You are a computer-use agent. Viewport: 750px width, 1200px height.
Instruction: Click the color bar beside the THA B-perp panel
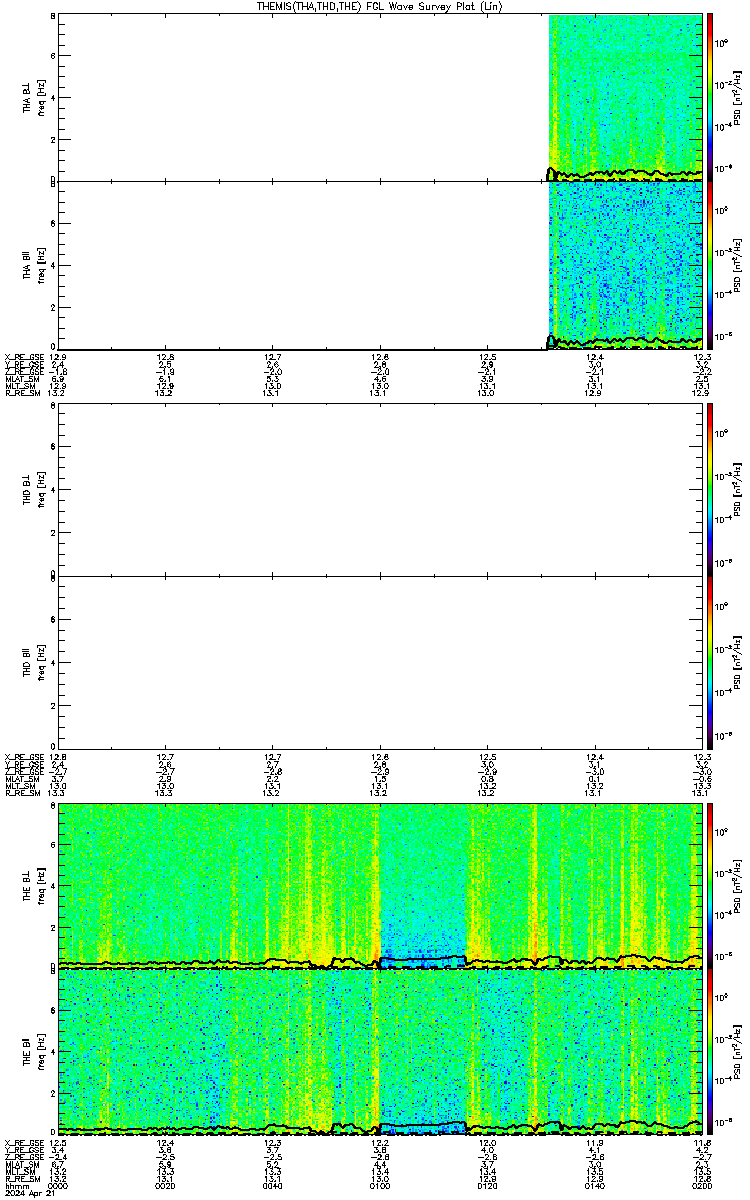(x=710, y=96)
